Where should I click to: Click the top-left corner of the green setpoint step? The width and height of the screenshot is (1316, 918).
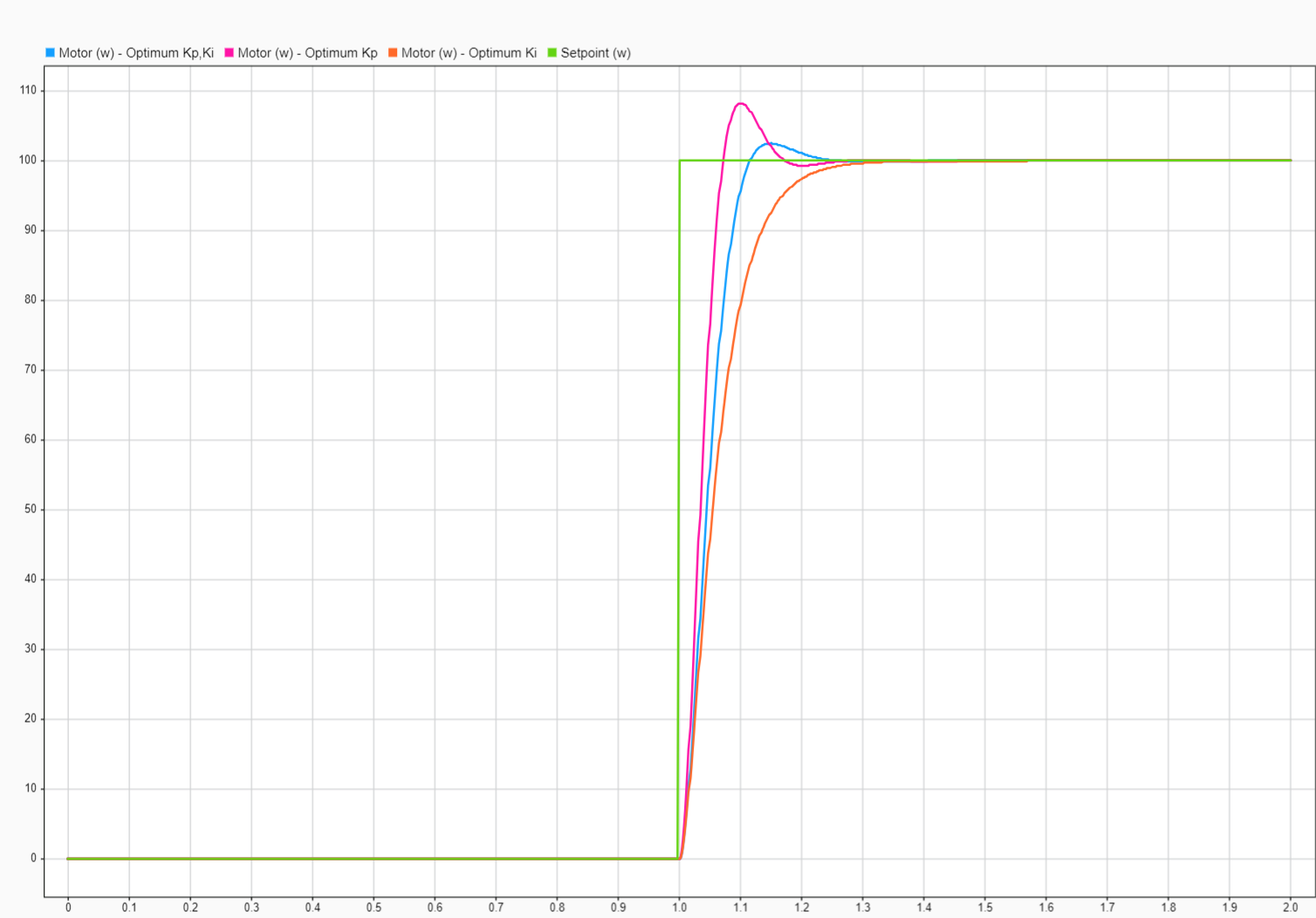pyautogui.click(x=680, y=161)
